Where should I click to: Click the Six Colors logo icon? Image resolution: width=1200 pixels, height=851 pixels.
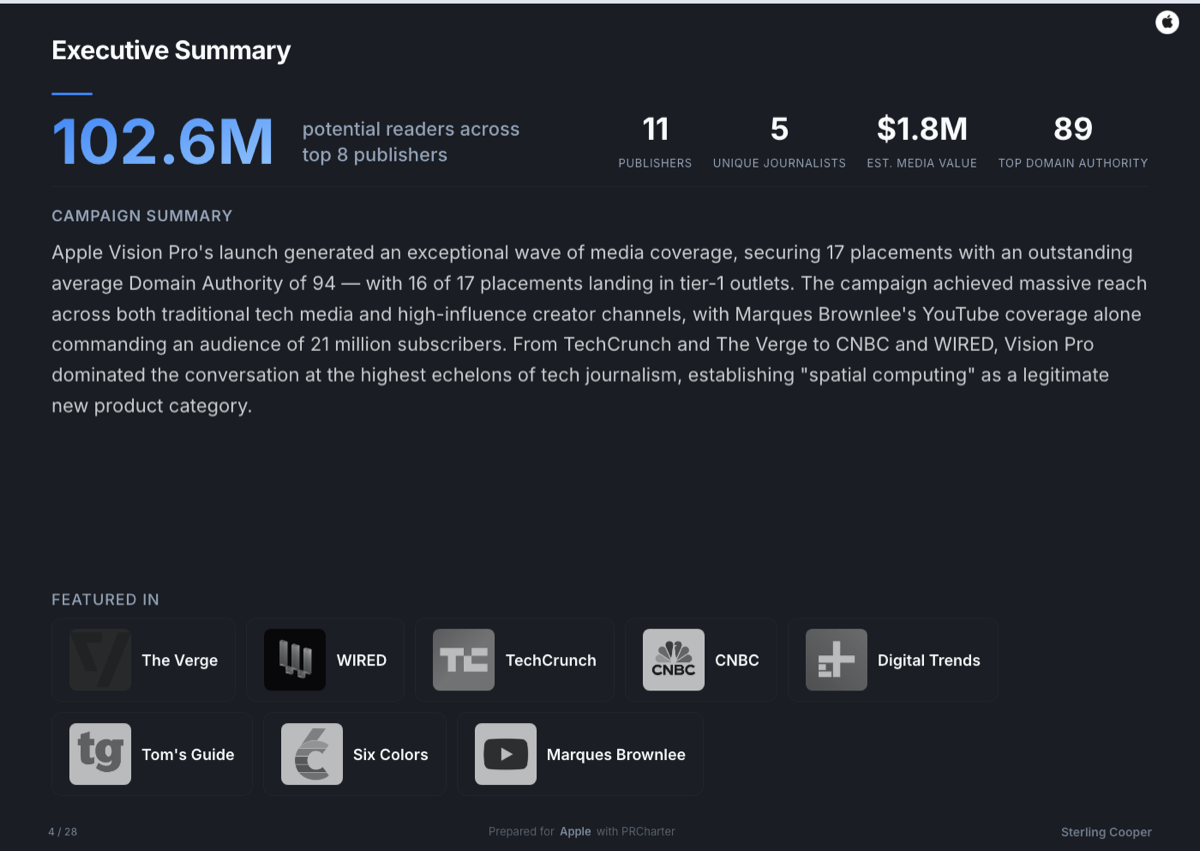pyautogui.click(x=312, y=754)
